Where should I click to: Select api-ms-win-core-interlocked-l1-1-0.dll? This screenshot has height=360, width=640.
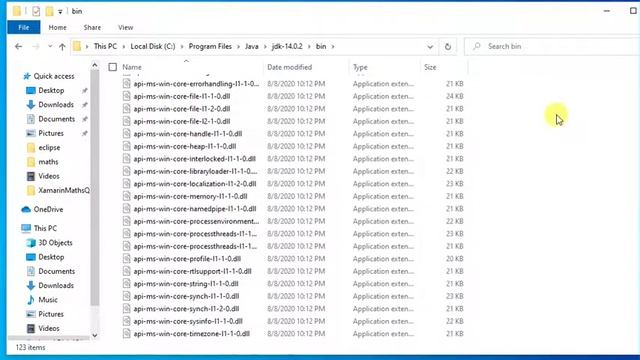pos(194,159)
